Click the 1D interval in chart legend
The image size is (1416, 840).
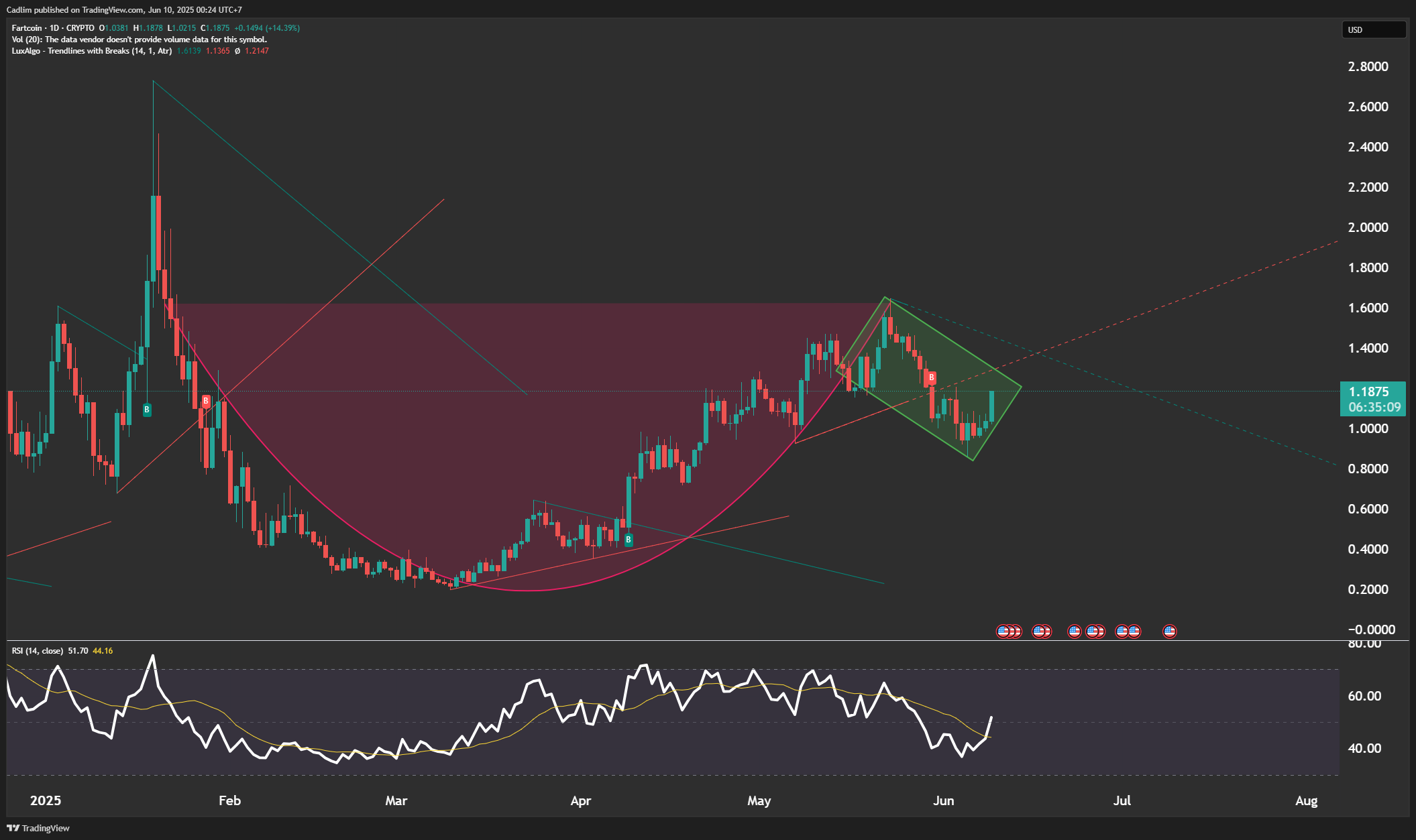coord(54,28)
